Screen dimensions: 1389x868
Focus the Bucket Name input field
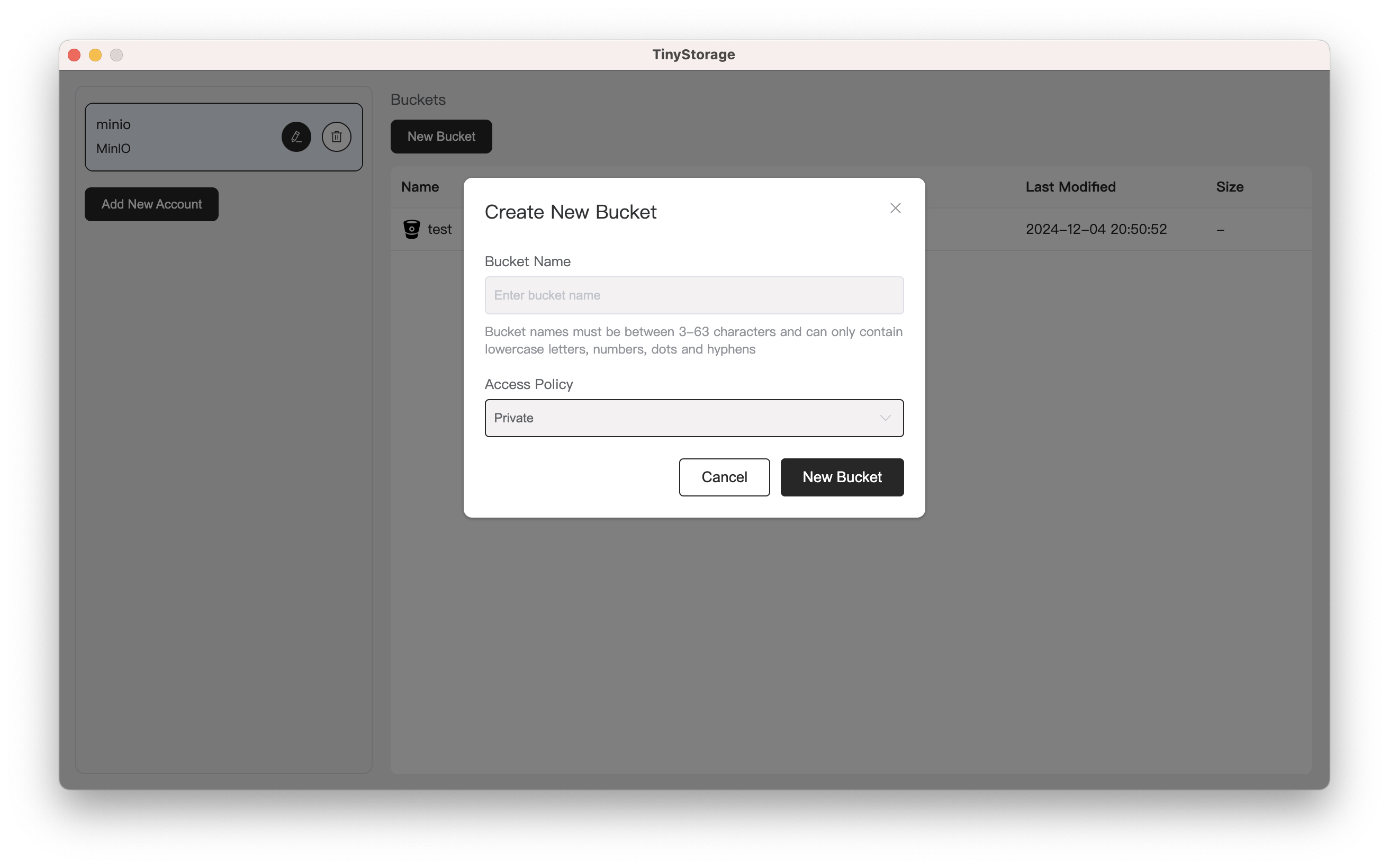tap(693, 295)
